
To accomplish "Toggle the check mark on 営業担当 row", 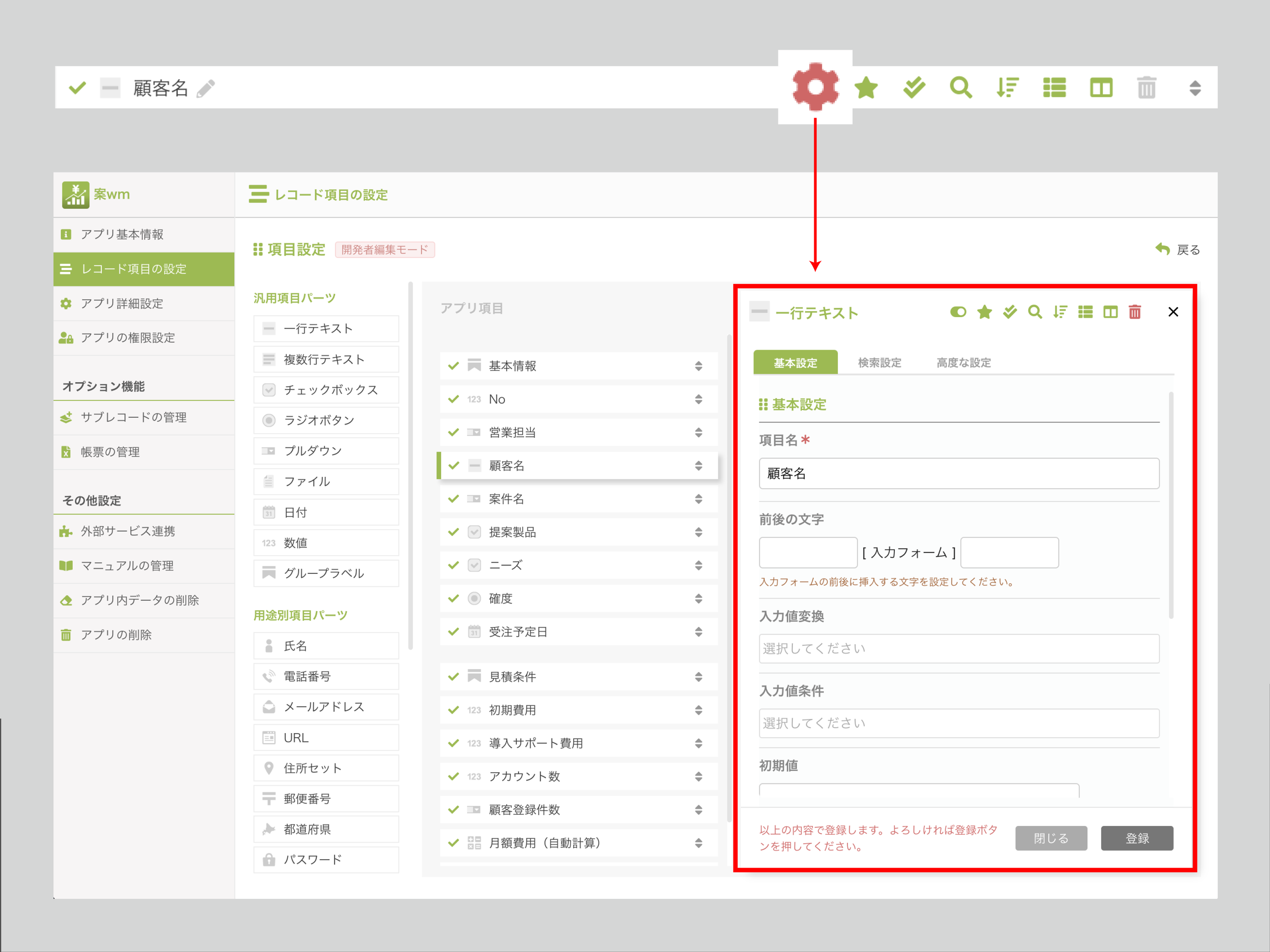I will coord(454,432).
